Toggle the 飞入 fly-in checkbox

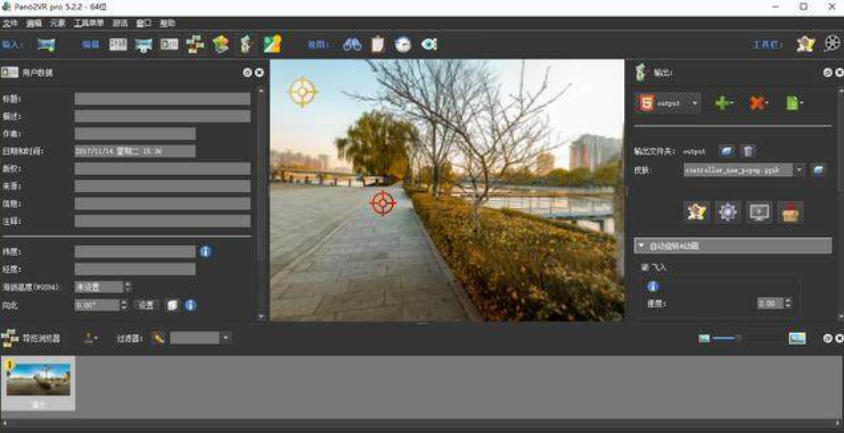pyautogui.click(x=645, y=268)
